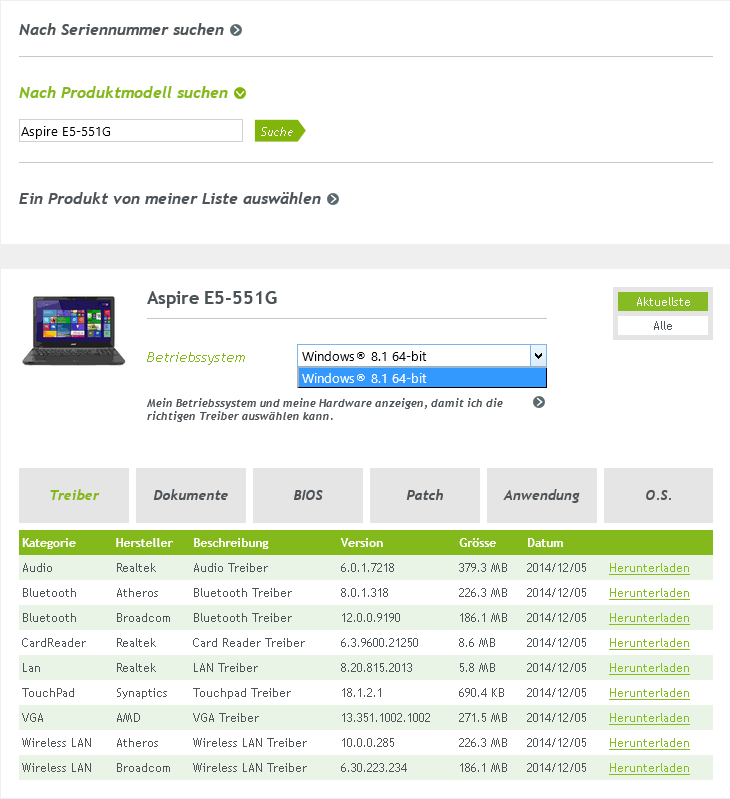The image size is (730, 799).
Task: Click the 'CardReader' category cell
Action: (54, 643)
